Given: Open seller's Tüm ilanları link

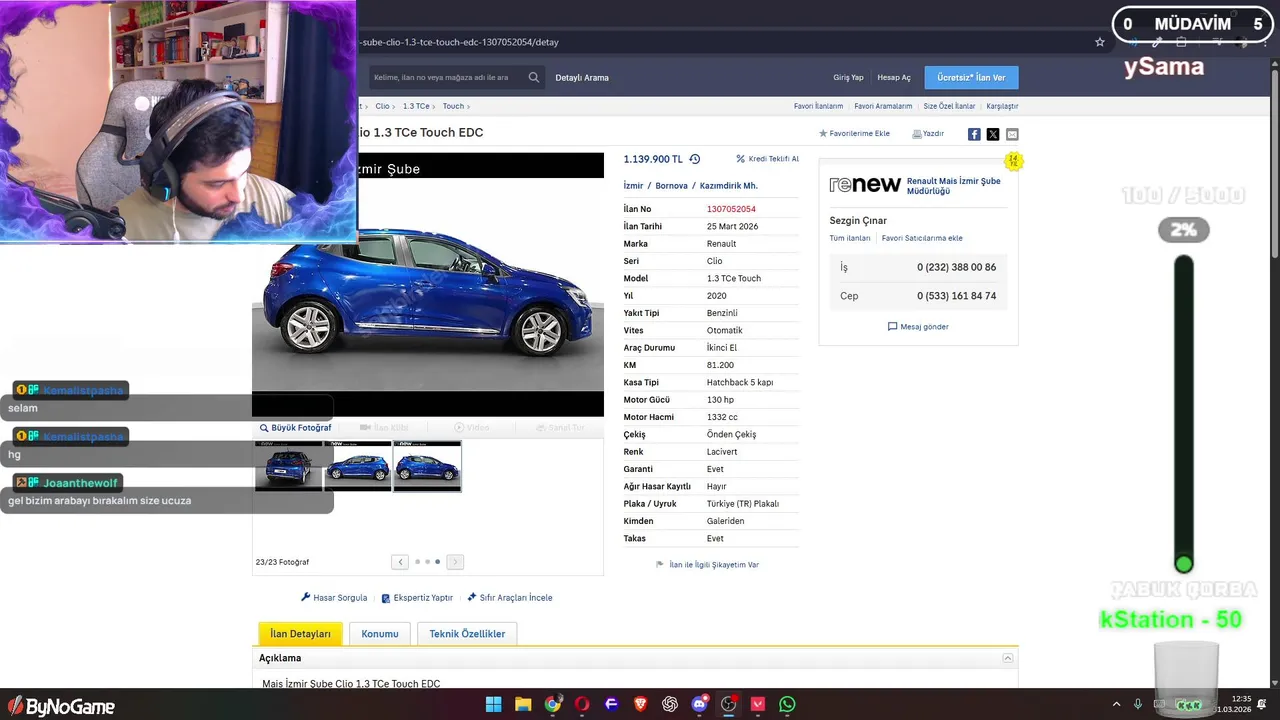Looking at the screenshot, I should (850, 238).
